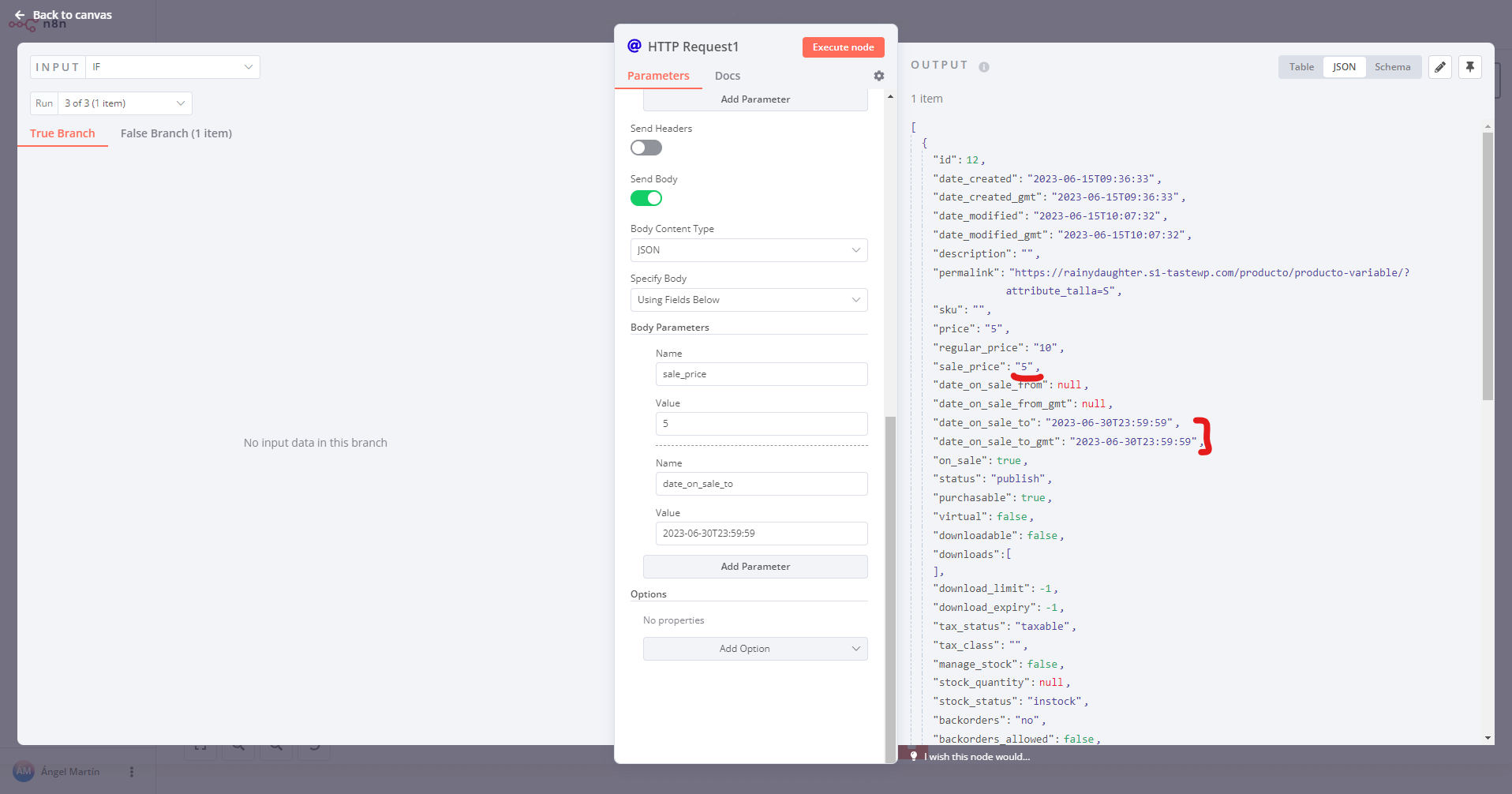1512x794 pixels.
Task: Click the output info icon
Action: pyautogui.click(x=984, y=67)
